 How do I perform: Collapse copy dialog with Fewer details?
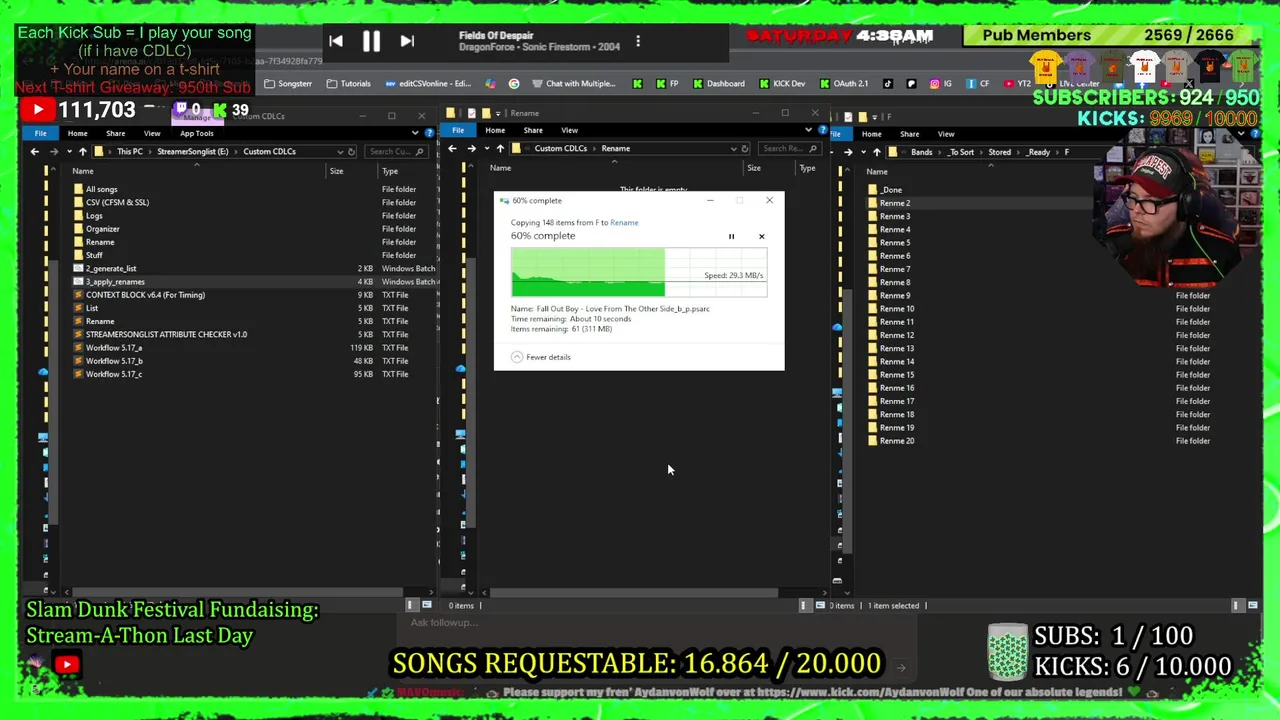tap(541, 357)
